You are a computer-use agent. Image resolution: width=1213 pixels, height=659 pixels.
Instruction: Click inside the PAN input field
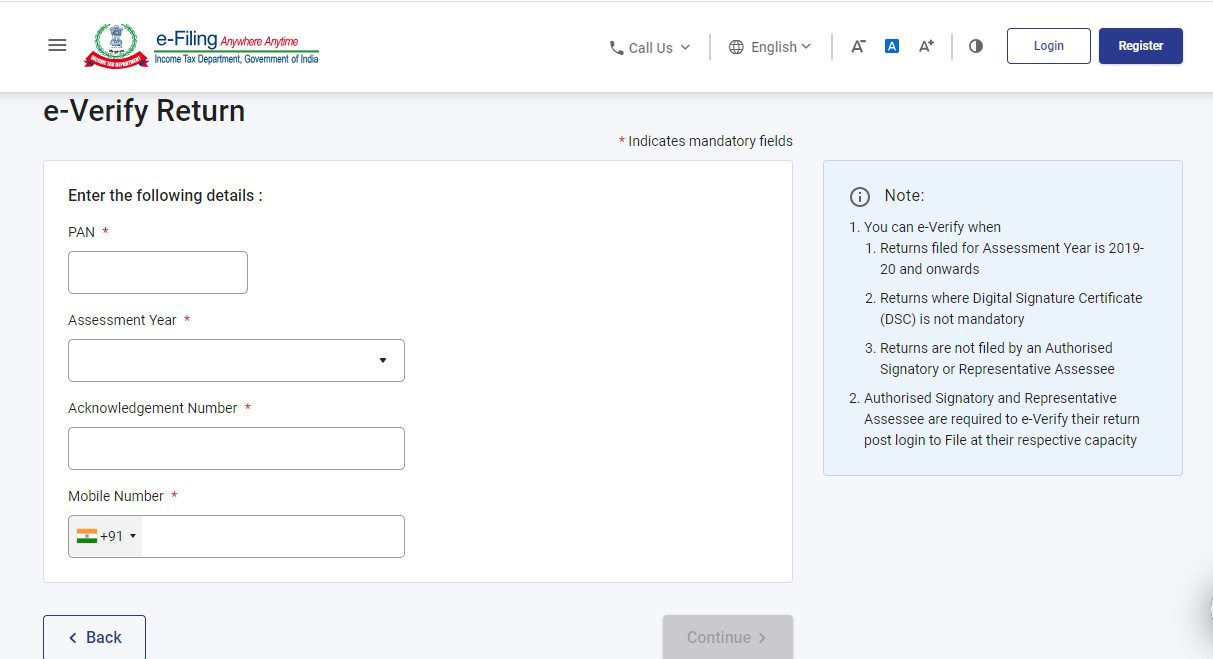157,272
